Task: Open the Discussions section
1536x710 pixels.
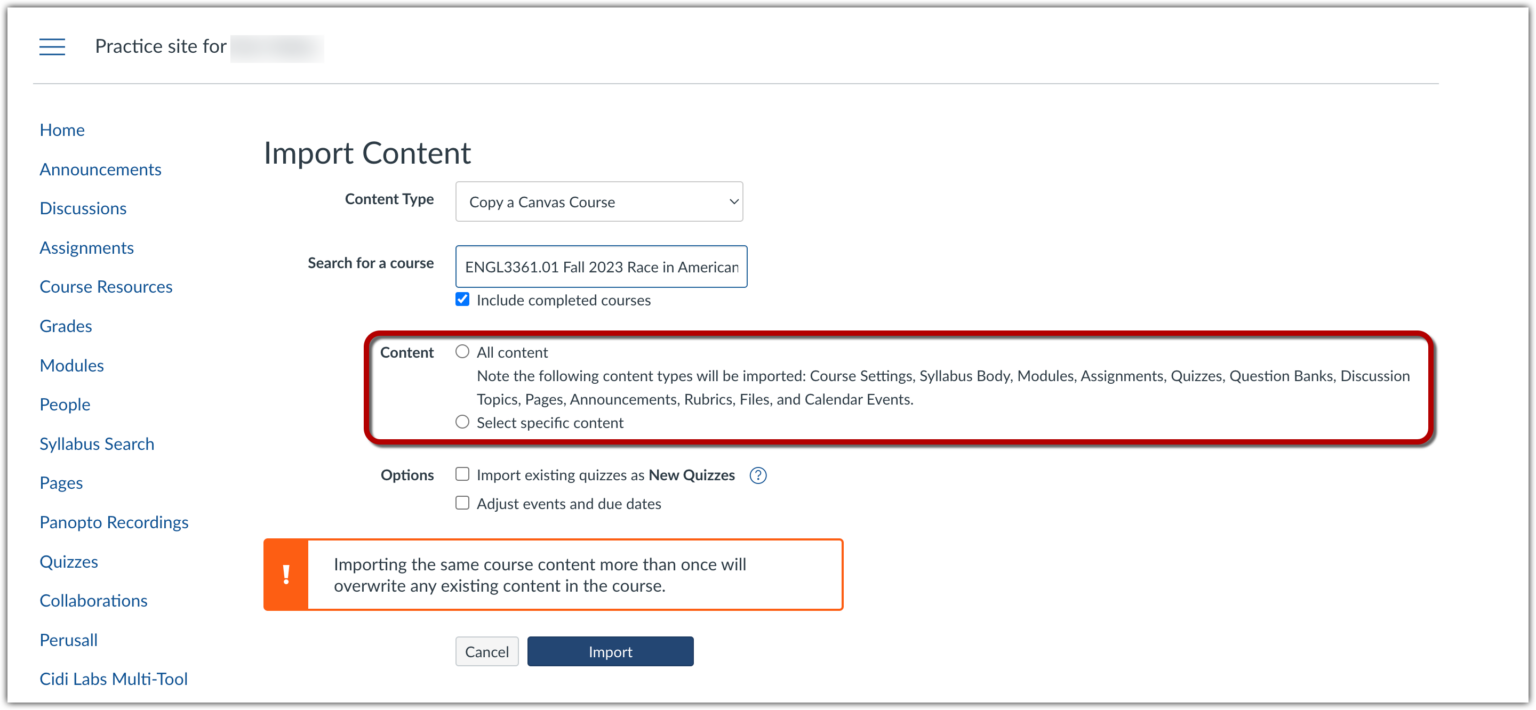Action: (83, 208)
